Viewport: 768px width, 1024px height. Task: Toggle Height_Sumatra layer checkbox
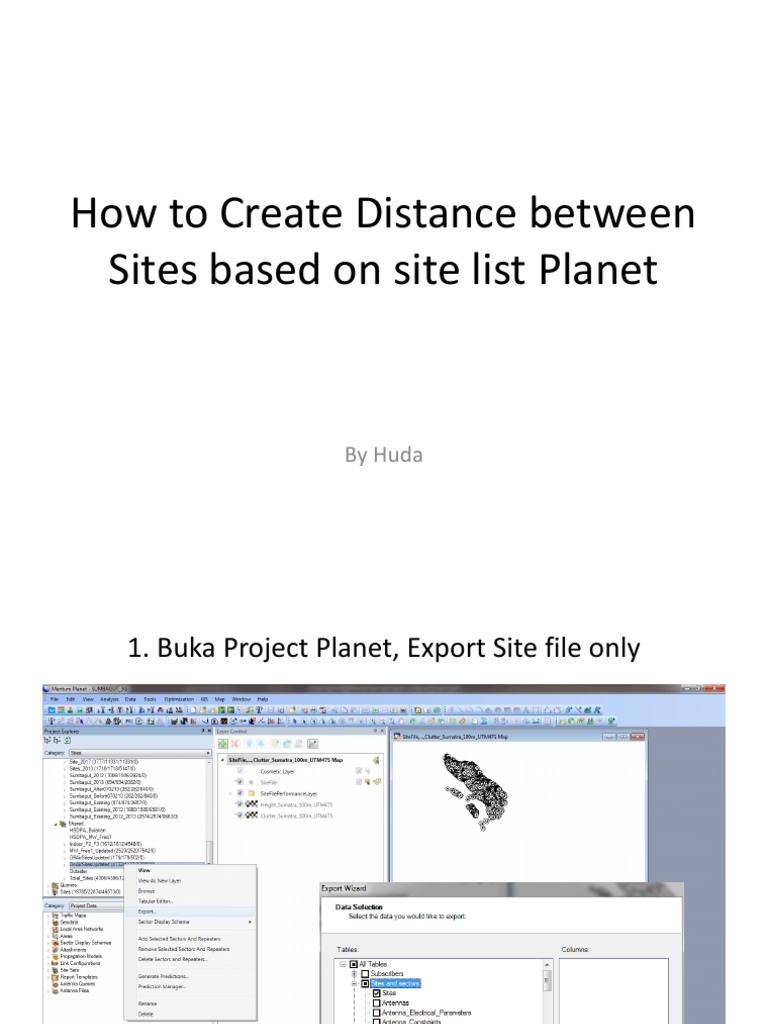240,805
